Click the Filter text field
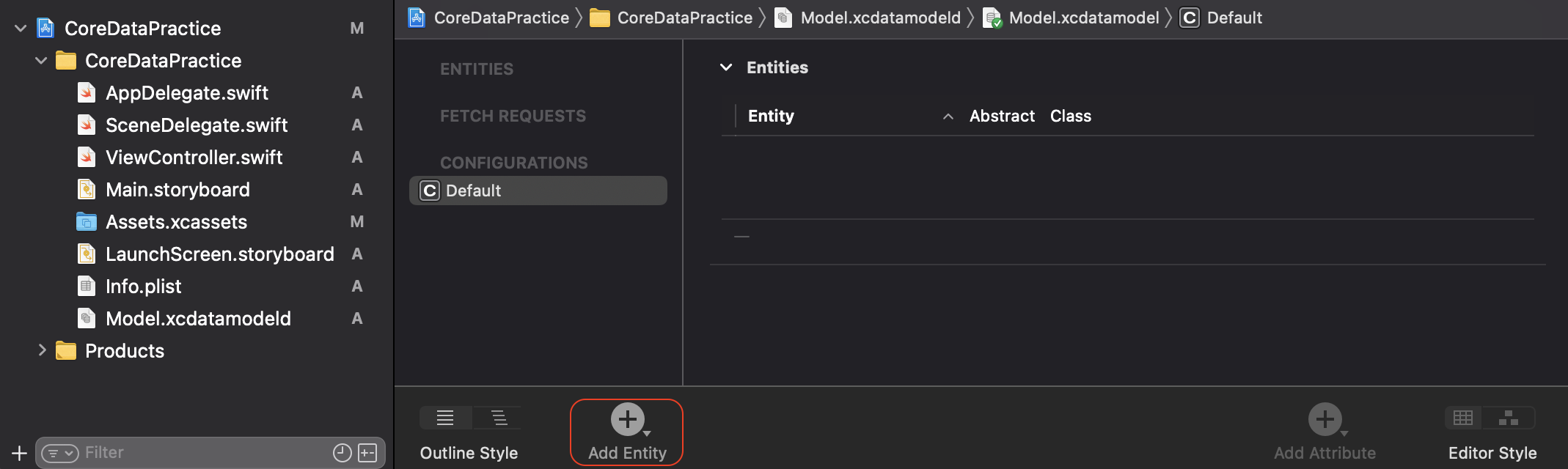 pyautogui.click(x=205, y=453)
